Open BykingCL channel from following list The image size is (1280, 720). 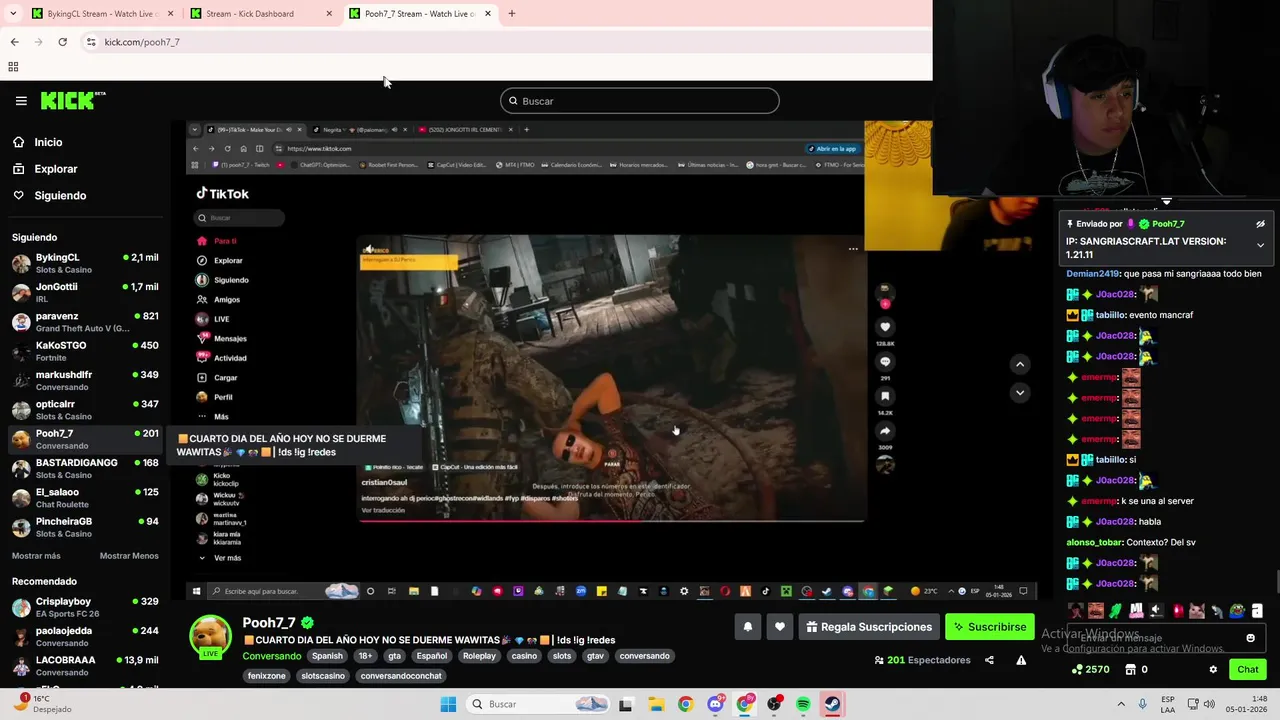click(x=85, y=263)
